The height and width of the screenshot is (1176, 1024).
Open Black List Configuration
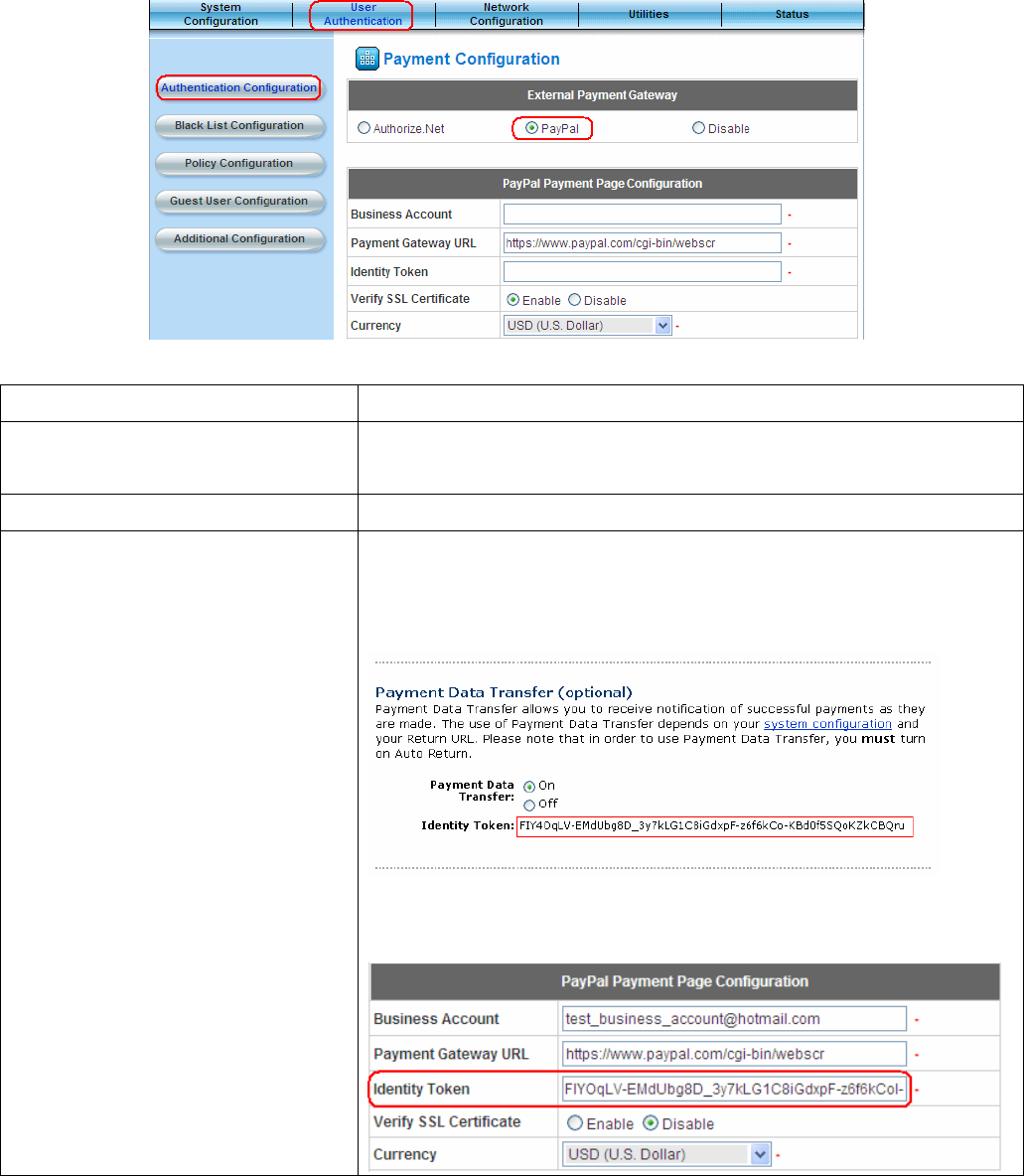(239, 125)
